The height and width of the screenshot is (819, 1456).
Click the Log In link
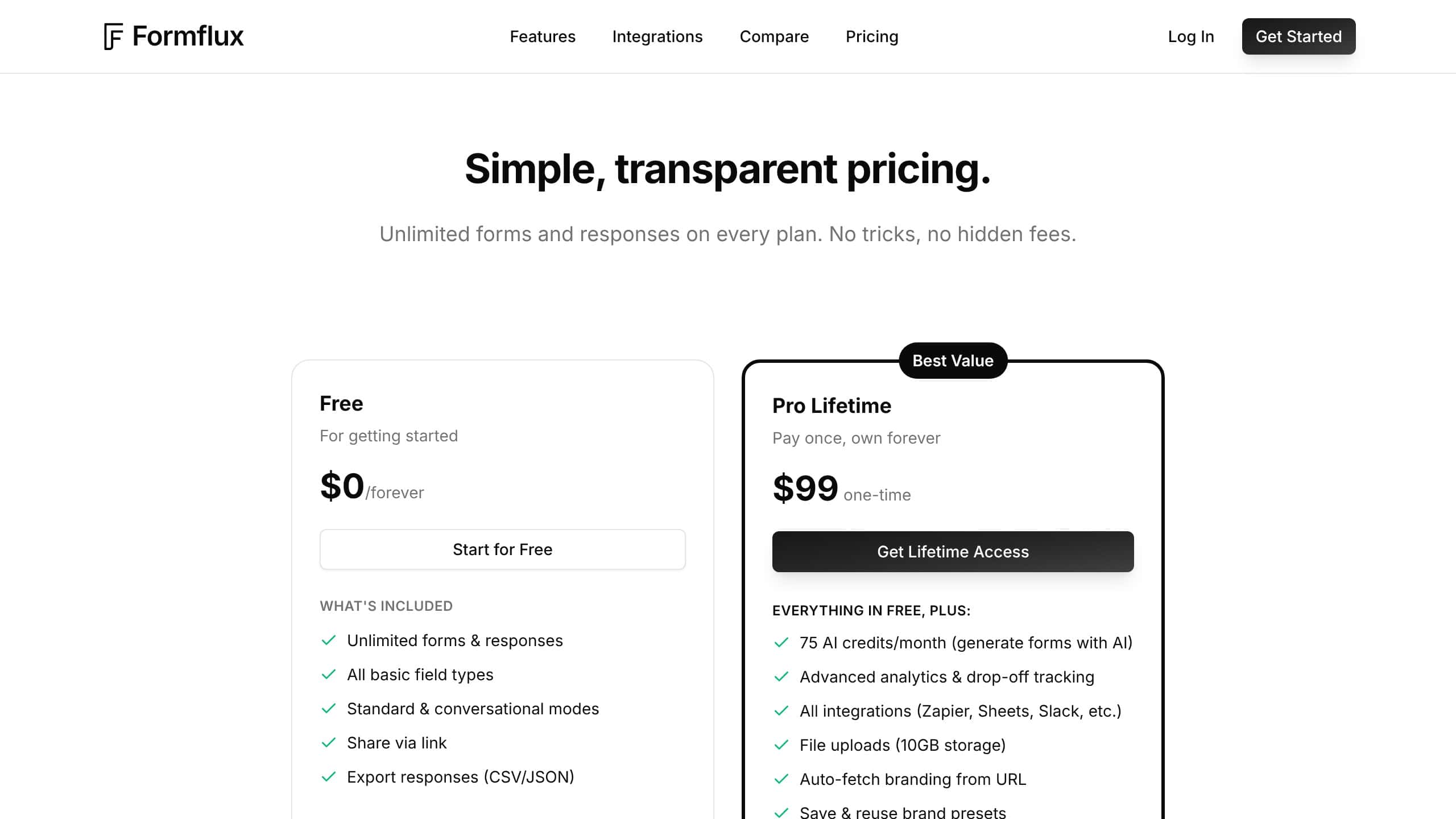click(1191, 36)
